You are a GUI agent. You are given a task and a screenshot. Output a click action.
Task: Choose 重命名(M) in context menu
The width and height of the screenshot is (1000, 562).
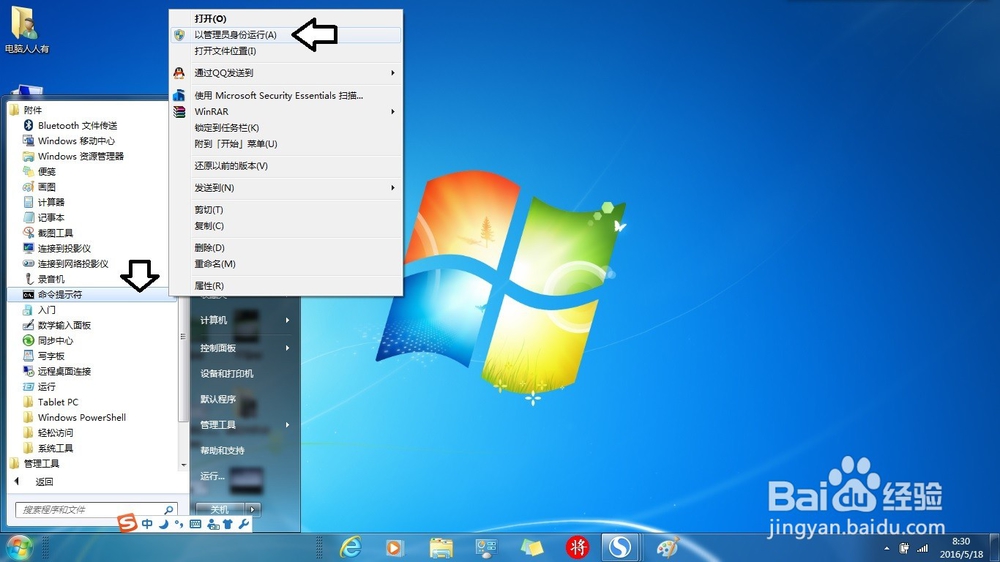click(286, 263)
